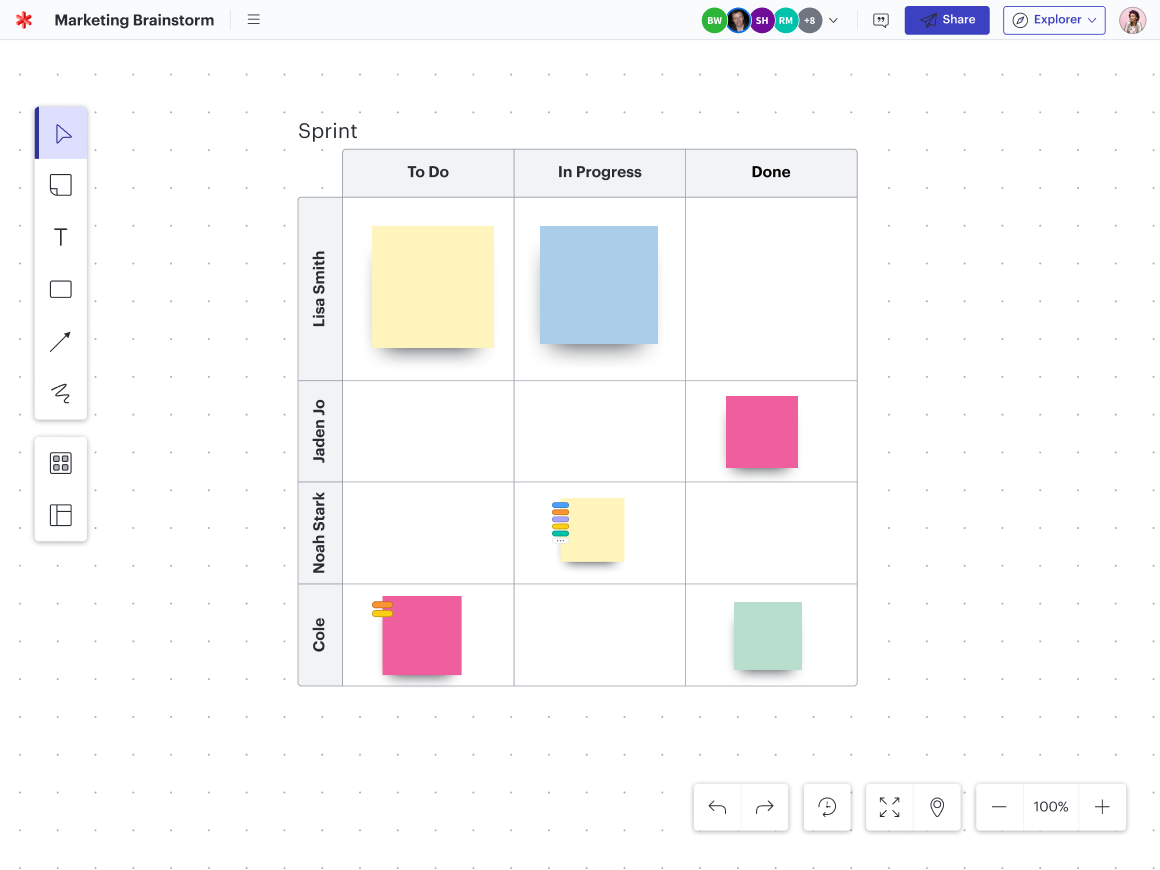
Task: Select the rectangle shape tool
Action: pos(61,290)
